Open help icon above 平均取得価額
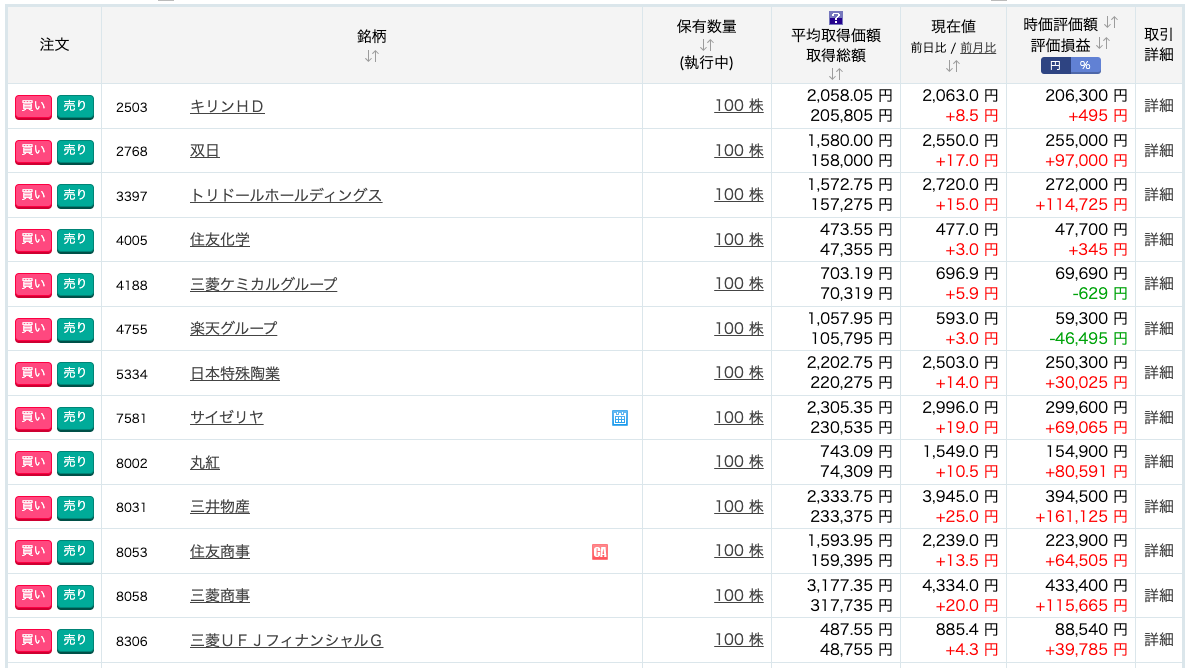This screenshot has width=1187, height=668. pos(836,18)
